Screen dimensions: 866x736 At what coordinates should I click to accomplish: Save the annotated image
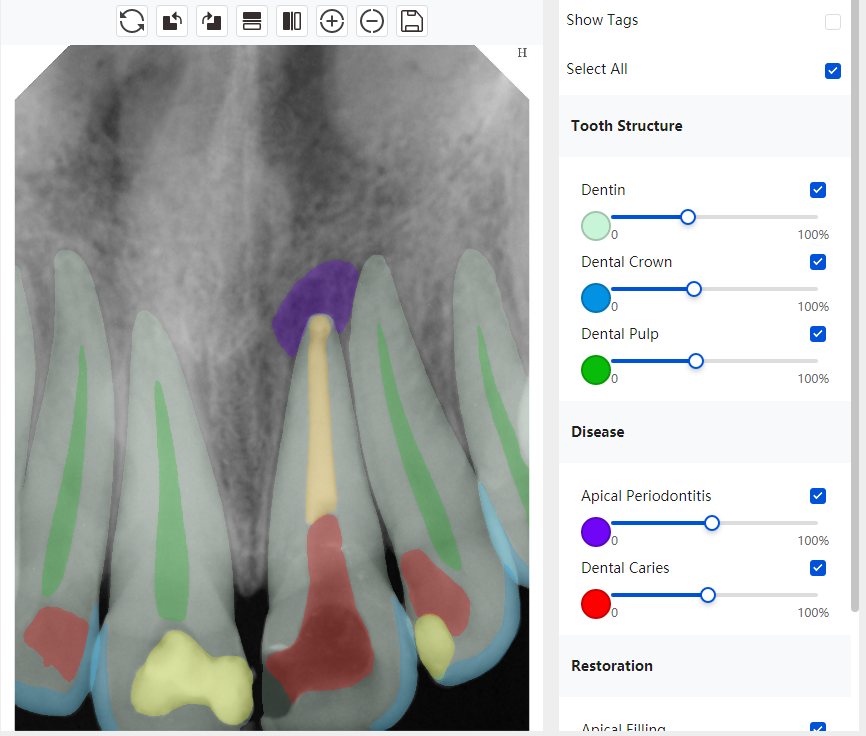412,21
